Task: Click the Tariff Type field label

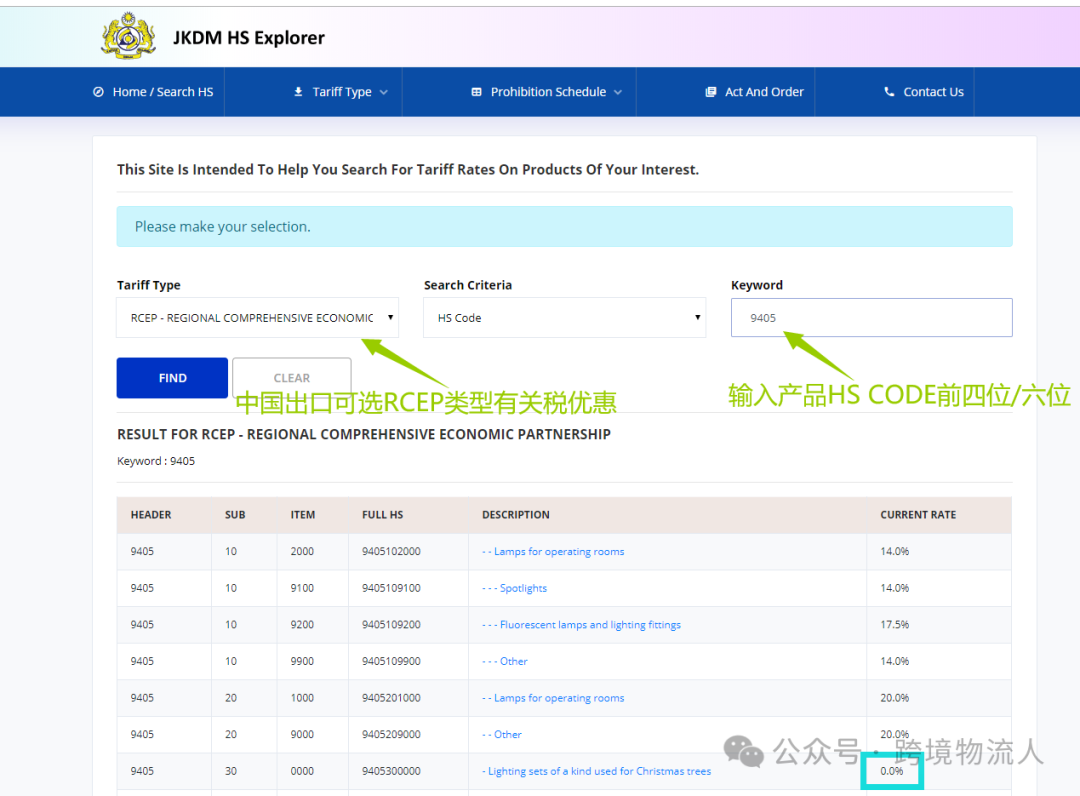Action: (x=149, y=285)
